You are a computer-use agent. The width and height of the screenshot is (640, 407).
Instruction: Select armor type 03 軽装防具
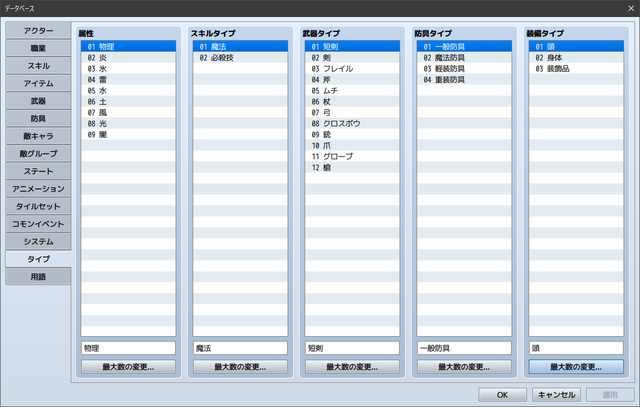point(464,69)
